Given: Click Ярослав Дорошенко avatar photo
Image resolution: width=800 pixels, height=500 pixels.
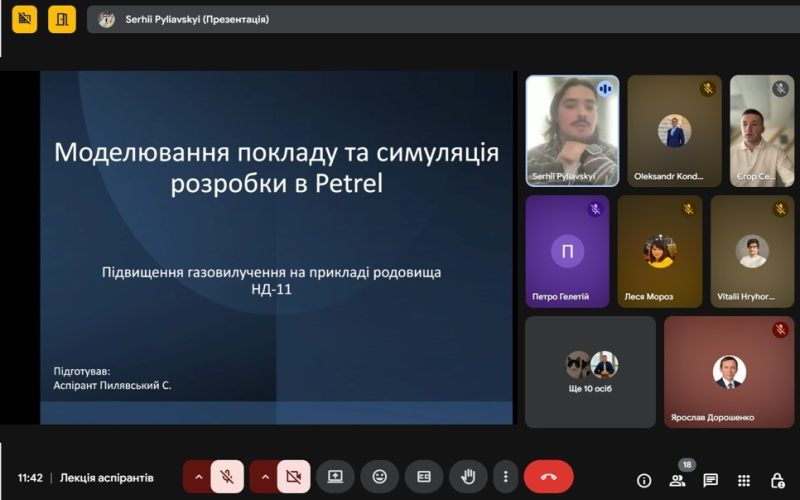Looking at the screenshot, I should 729,372.
